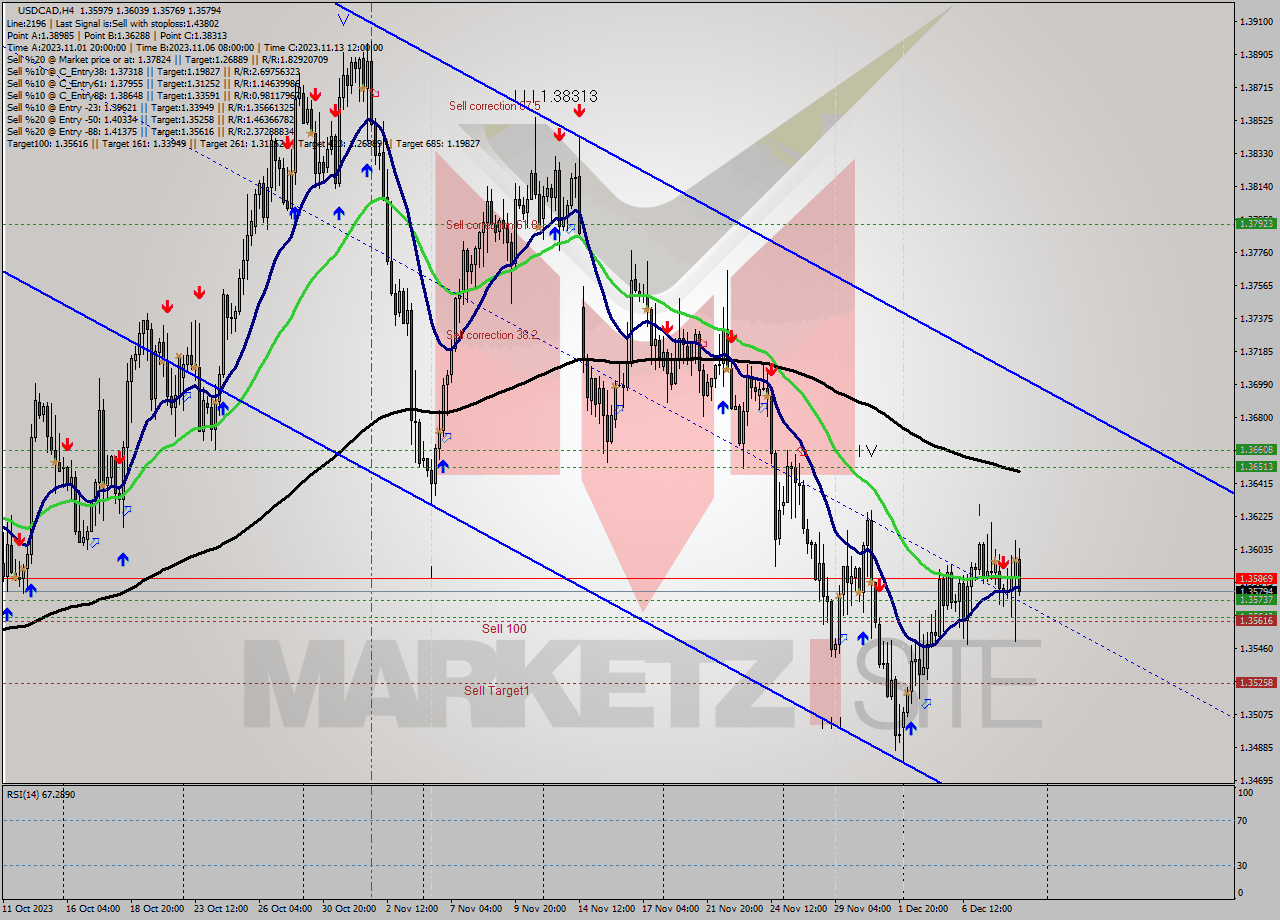
Task: Click the green 1.37923 price tag
Action: tap(1256, 223)
